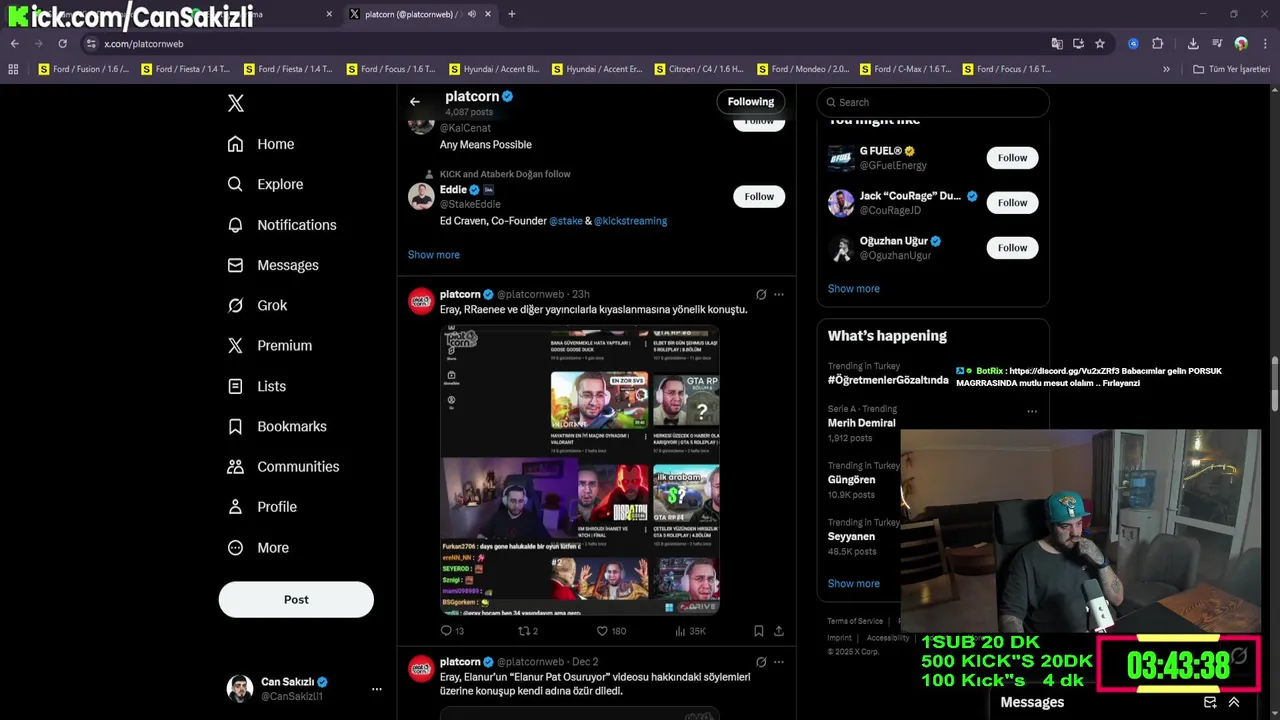
Task: Like the post with 180 likes
Action: pyautogui.click(x=610, y=631)
